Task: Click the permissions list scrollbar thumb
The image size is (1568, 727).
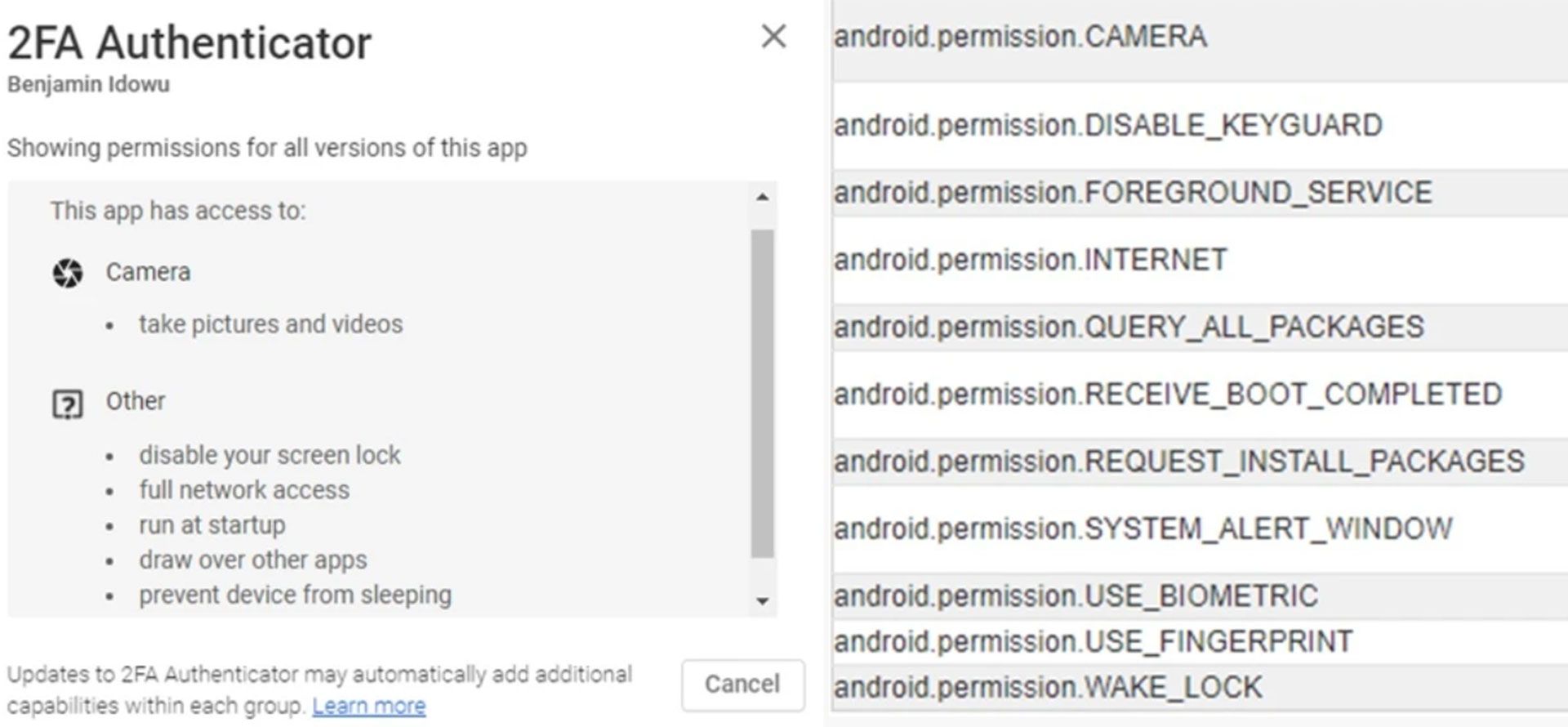Action: click(762, 394)
